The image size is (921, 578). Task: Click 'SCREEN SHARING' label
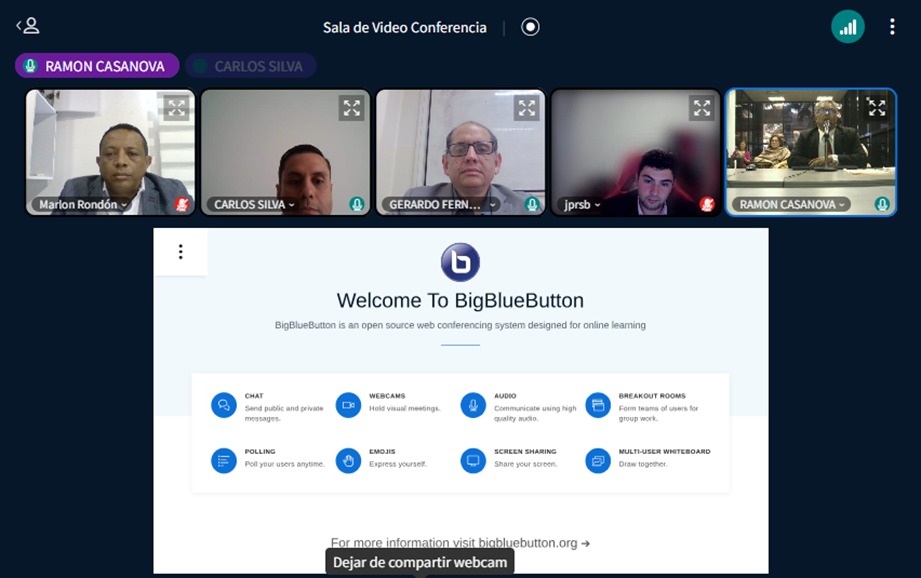point(525,452)
